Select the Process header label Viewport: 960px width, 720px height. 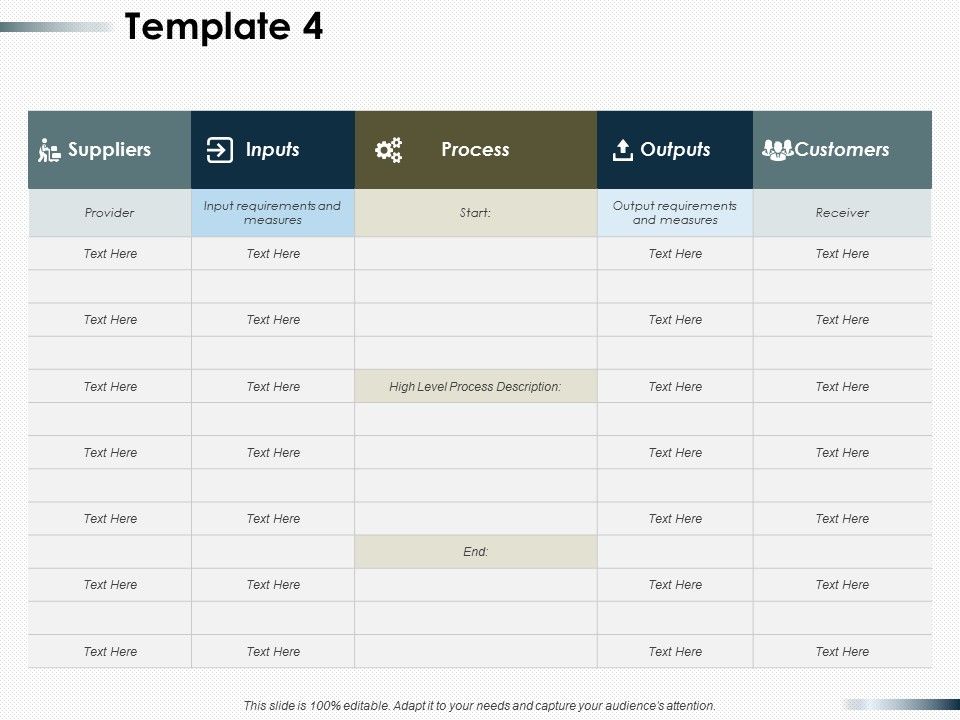pos(475,150)
